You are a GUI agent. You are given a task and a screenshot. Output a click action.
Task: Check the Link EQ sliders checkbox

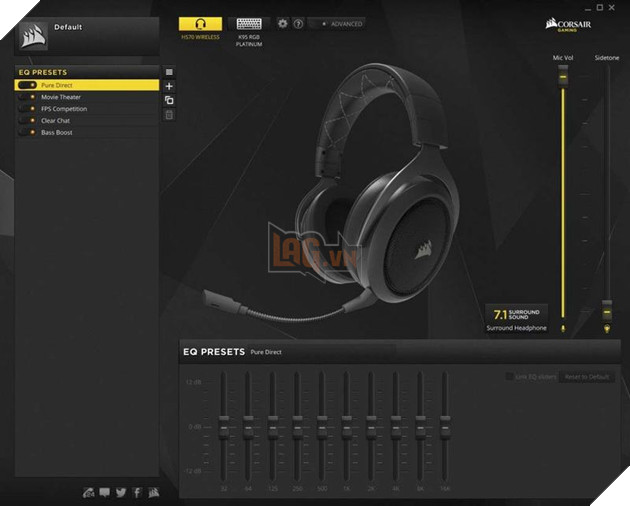[x=509, y=377]
